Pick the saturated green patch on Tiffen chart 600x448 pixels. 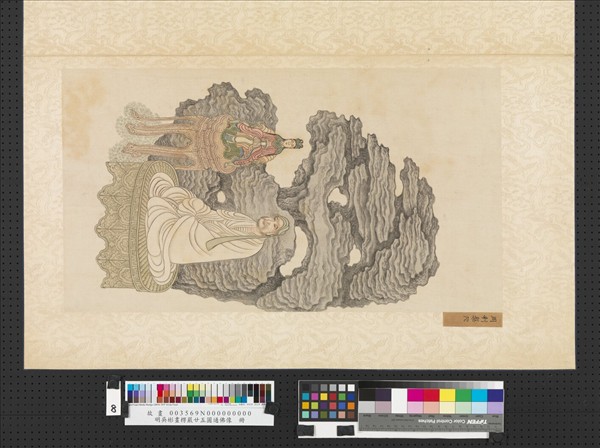pyautogui.click(x=462, y=395)
